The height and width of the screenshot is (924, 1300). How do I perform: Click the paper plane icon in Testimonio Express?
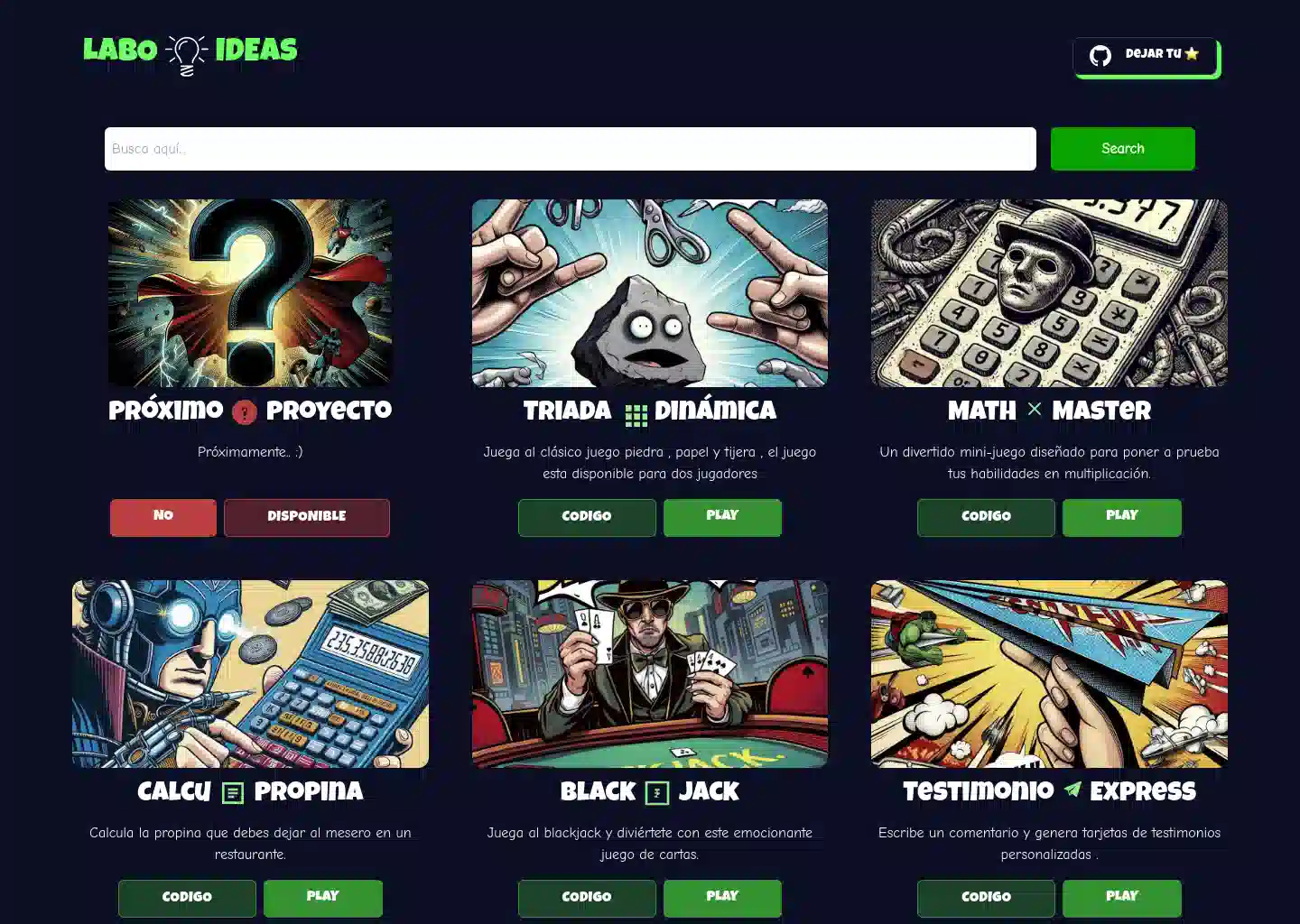point(1072,790)
